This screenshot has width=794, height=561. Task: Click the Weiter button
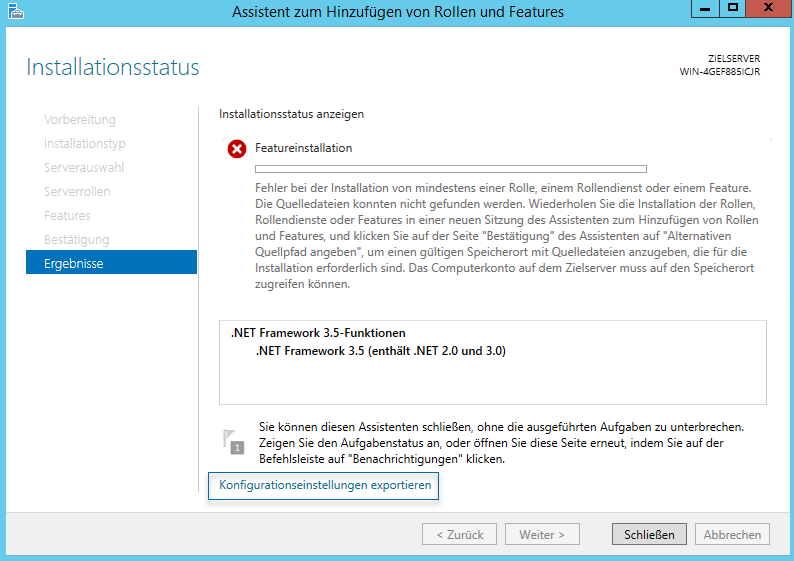[x=542, y=534]
